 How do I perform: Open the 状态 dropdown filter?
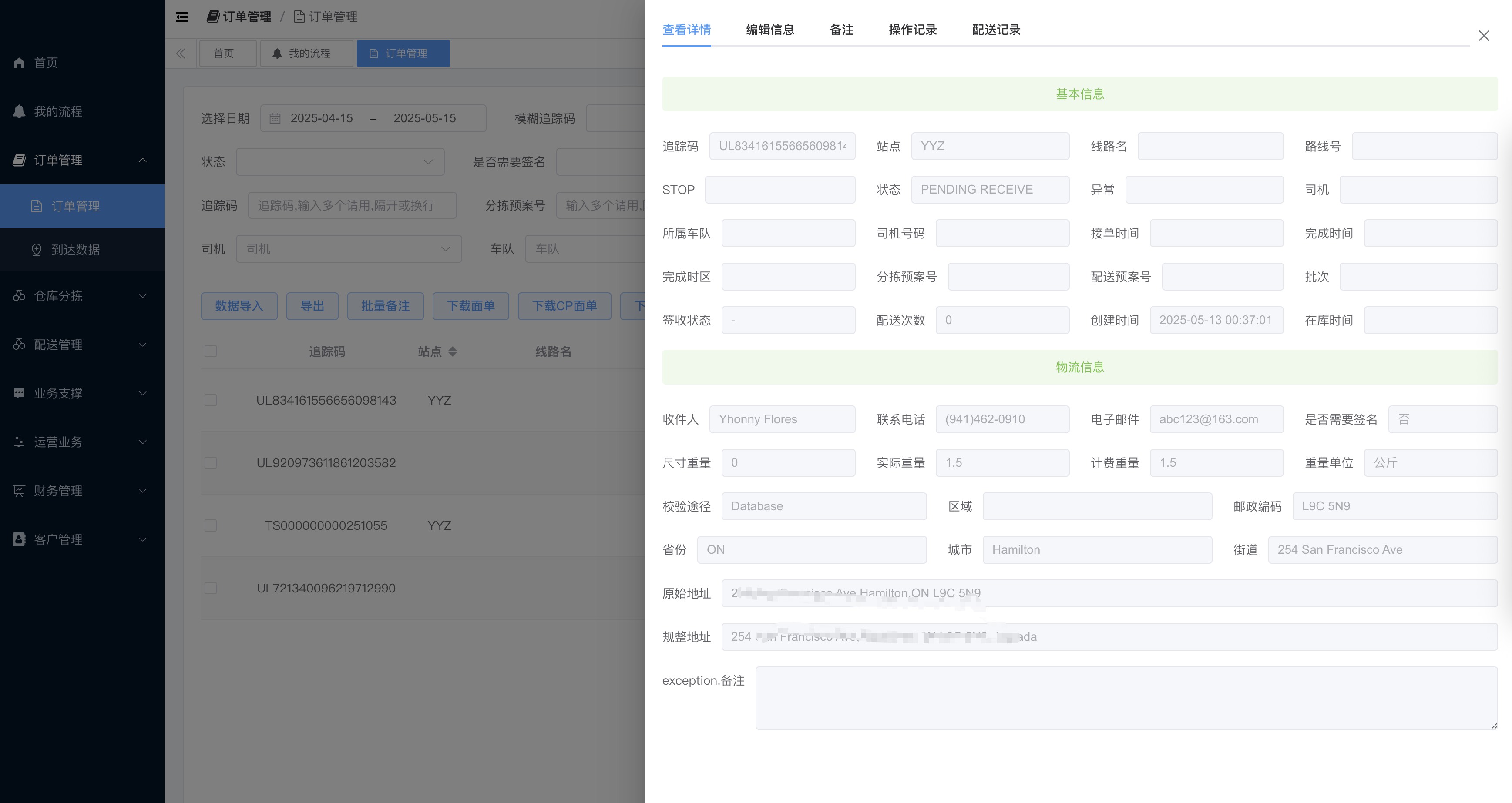pyautogui.click(x=340, y=162)
